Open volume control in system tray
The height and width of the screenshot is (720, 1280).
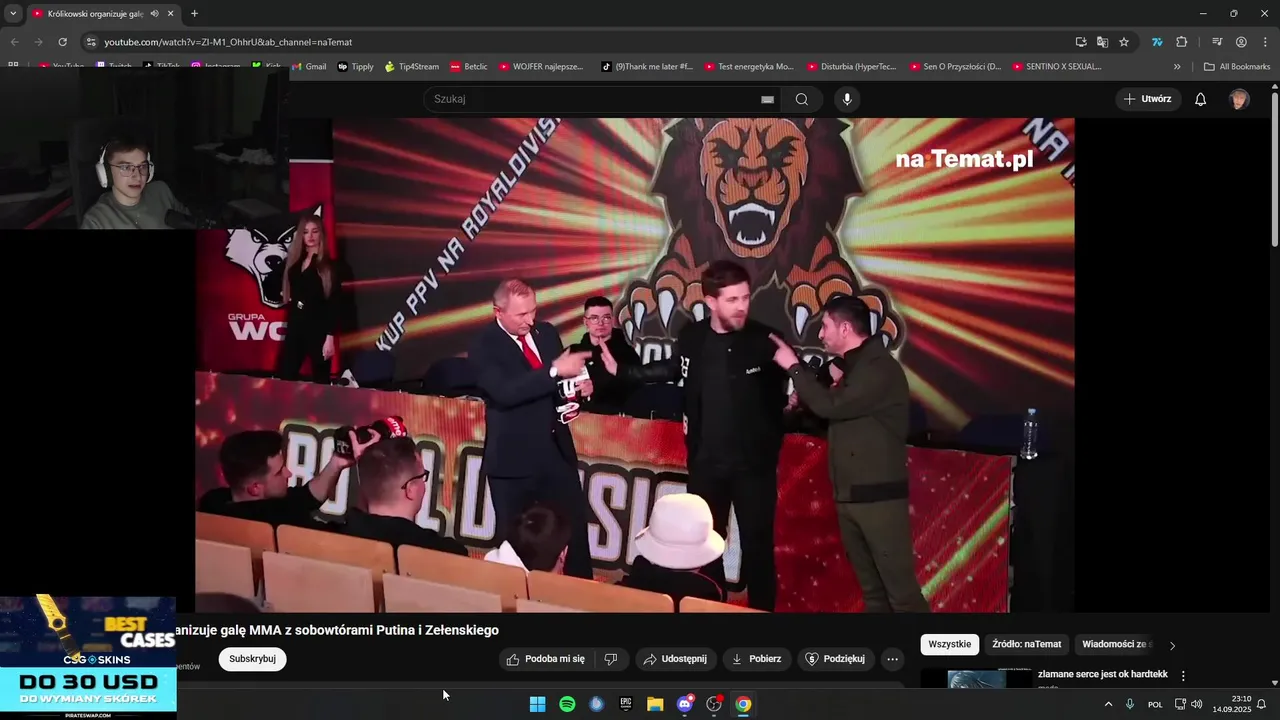(x=1197, y=704)
